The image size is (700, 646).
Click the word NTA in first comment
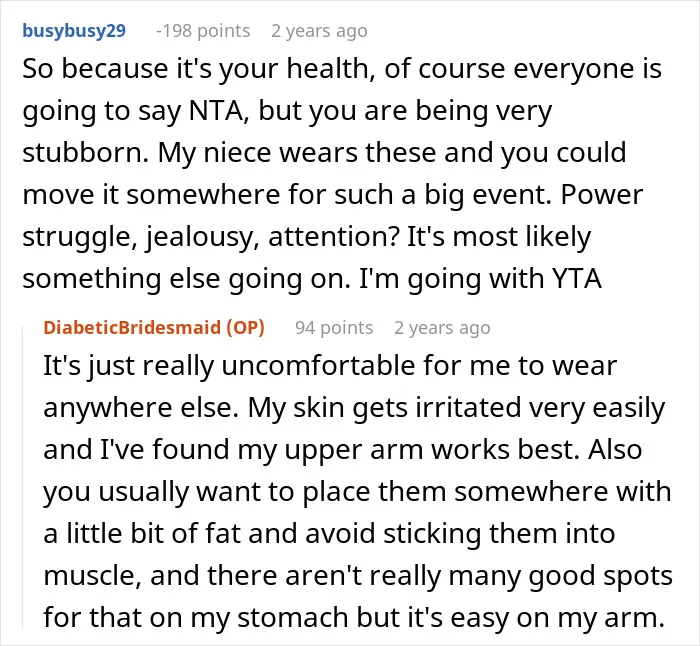[x=217, y=111]
